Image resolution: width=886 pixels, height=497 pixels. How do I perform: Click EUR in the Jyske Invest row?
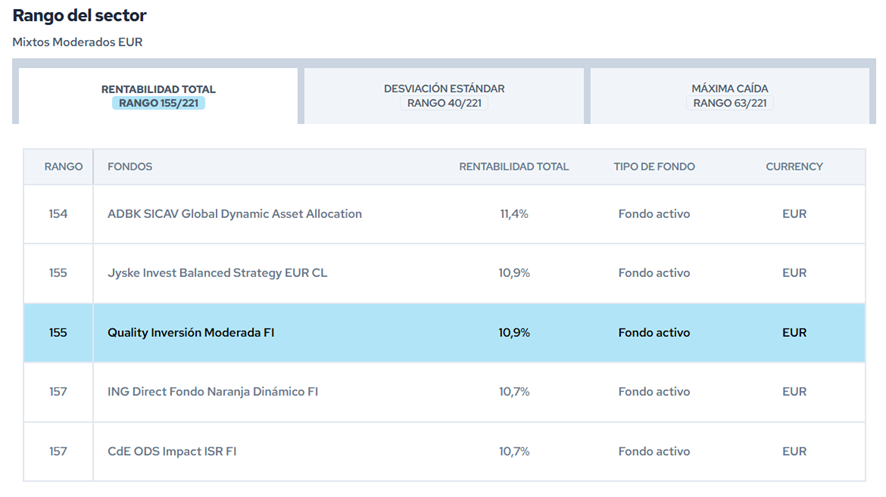(x=794, y=273)
